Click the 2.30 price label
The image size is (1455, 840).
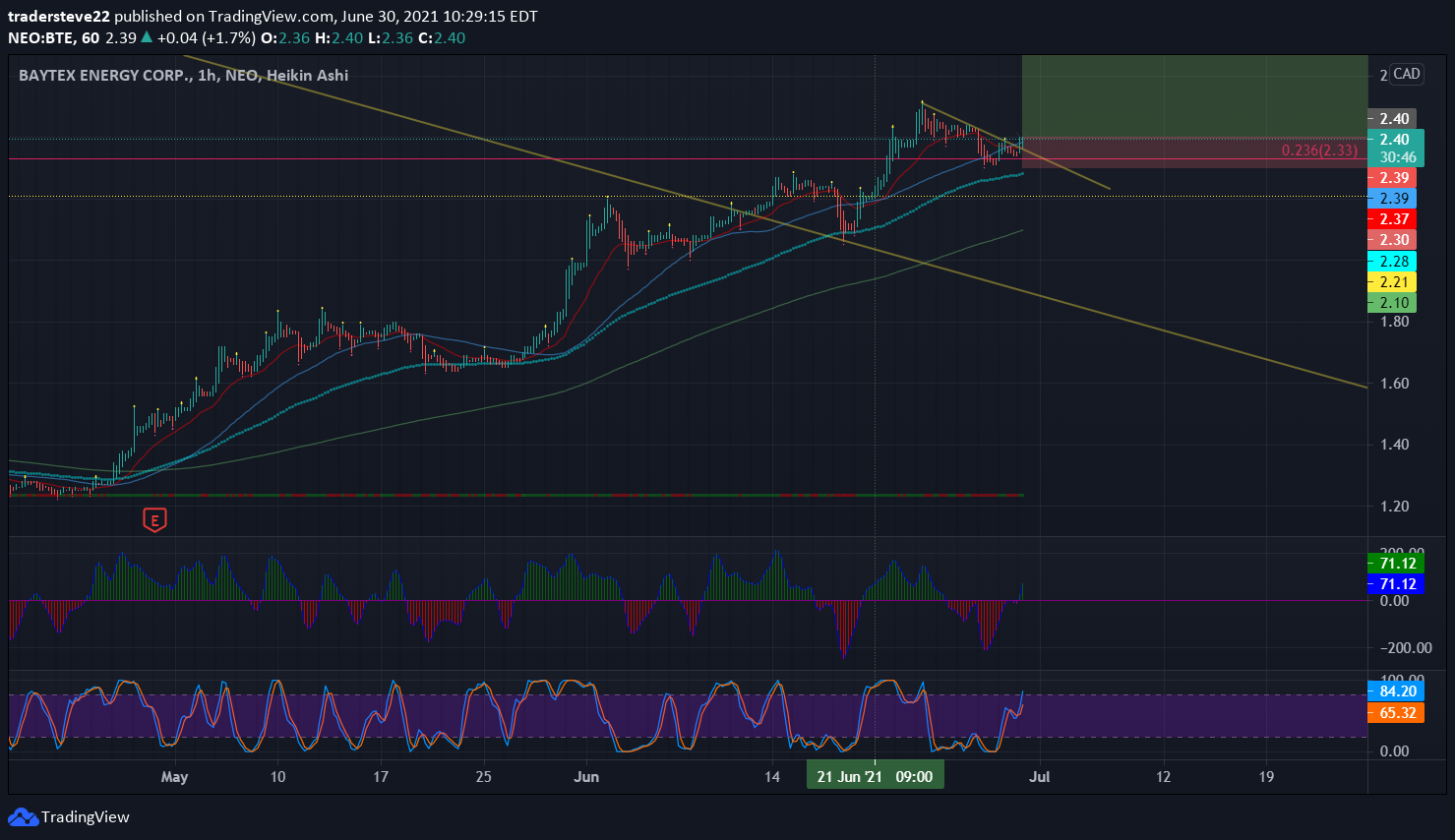tap(1392, 240)
